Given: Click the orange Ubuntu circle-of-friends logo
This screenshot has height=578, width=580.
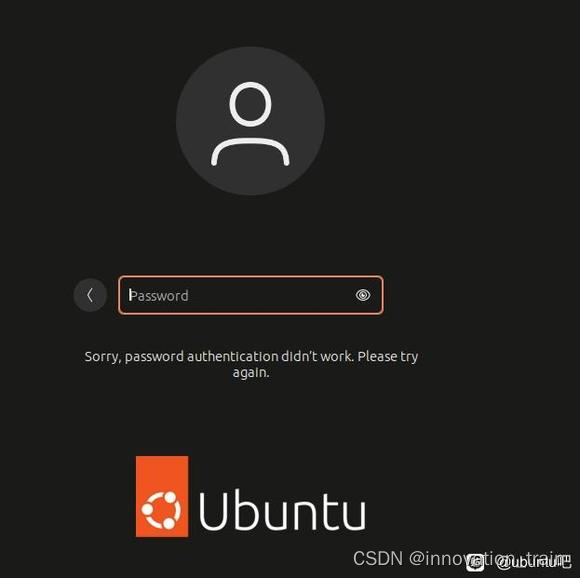Looking at the screenshot, I should (162, 510).
